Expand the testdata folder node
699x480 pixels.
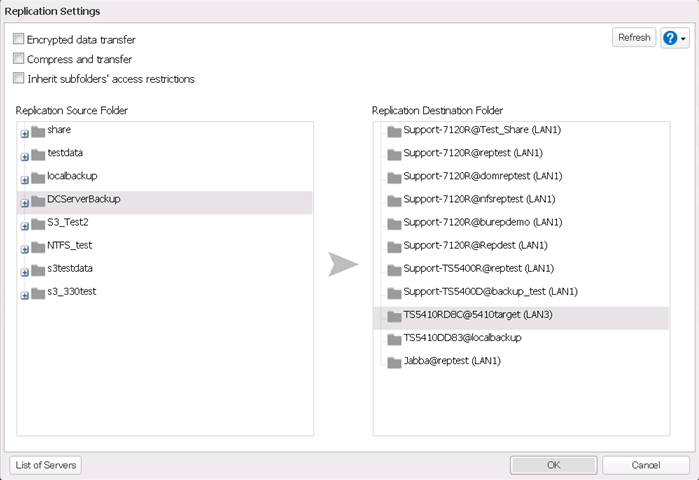(x=25, y=156)
